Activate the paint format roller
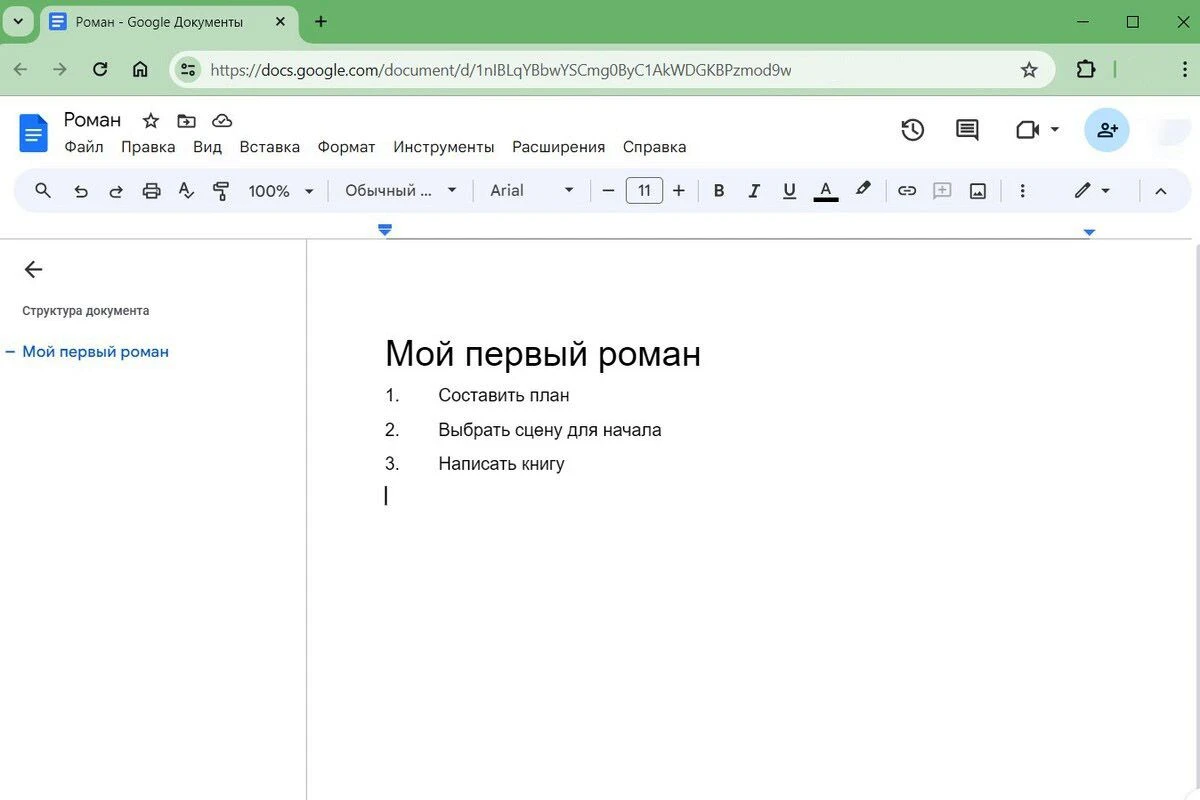Image resolution: width=1200 pixels, height=800 pixels. 221,191
